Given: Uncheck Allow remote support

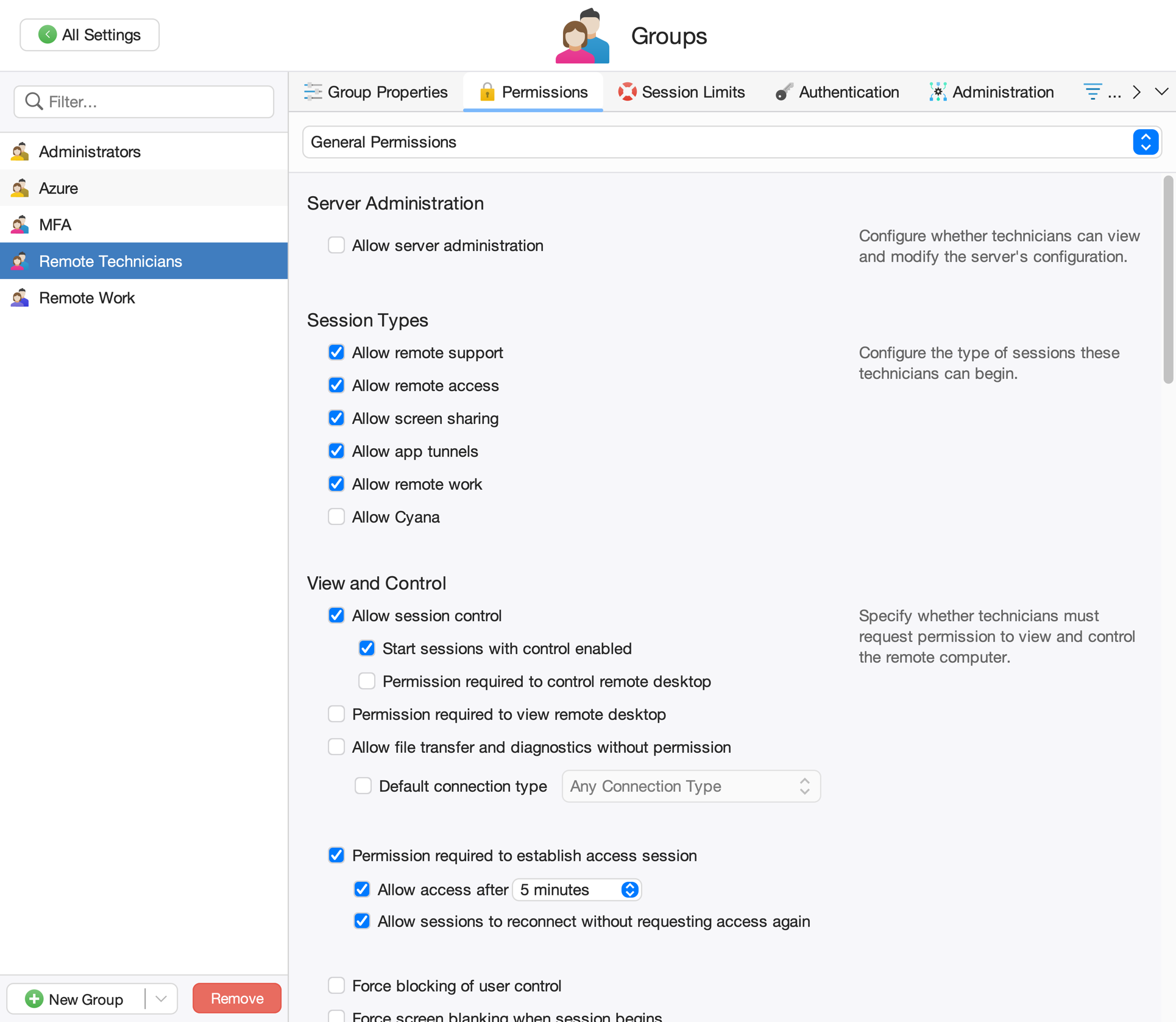Looking at the screenshot, I should coord(336,353).
